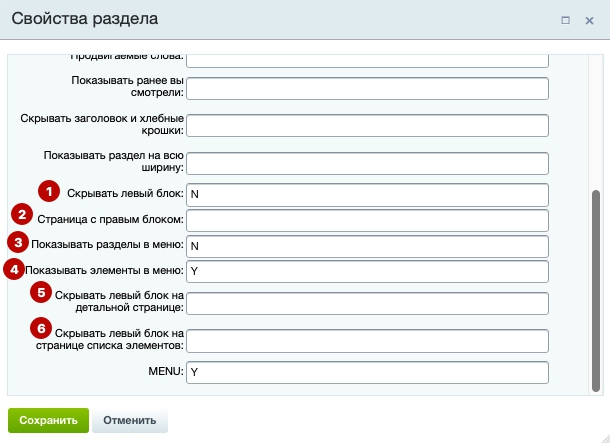Click the maximize dialog square icon
The height and width of the screenshot is (443, 610).
pyautogui.click(x=565, y=20)
